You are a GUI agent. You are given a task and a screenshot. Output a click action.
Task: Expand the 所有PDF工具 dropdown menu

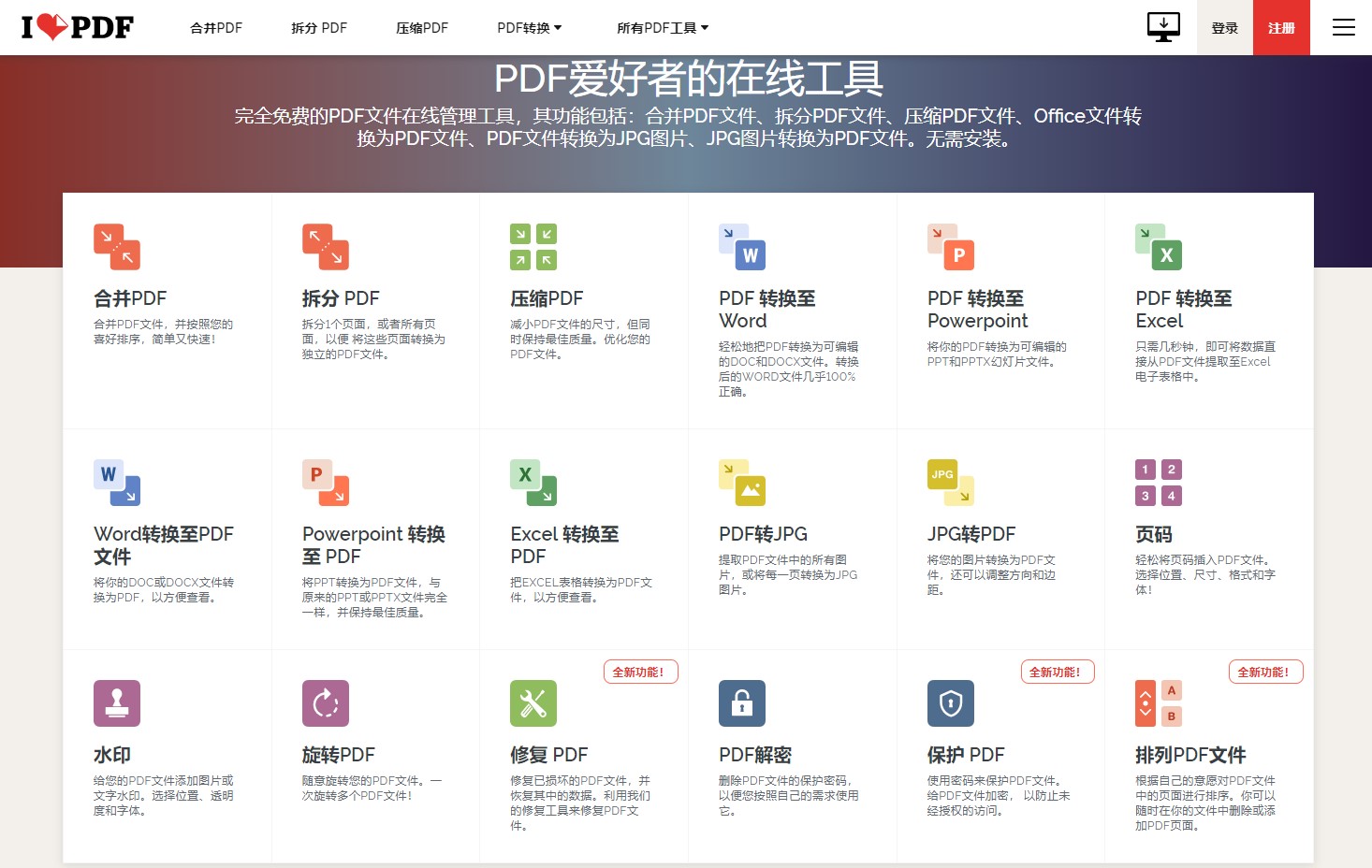[x=663, y=28]
